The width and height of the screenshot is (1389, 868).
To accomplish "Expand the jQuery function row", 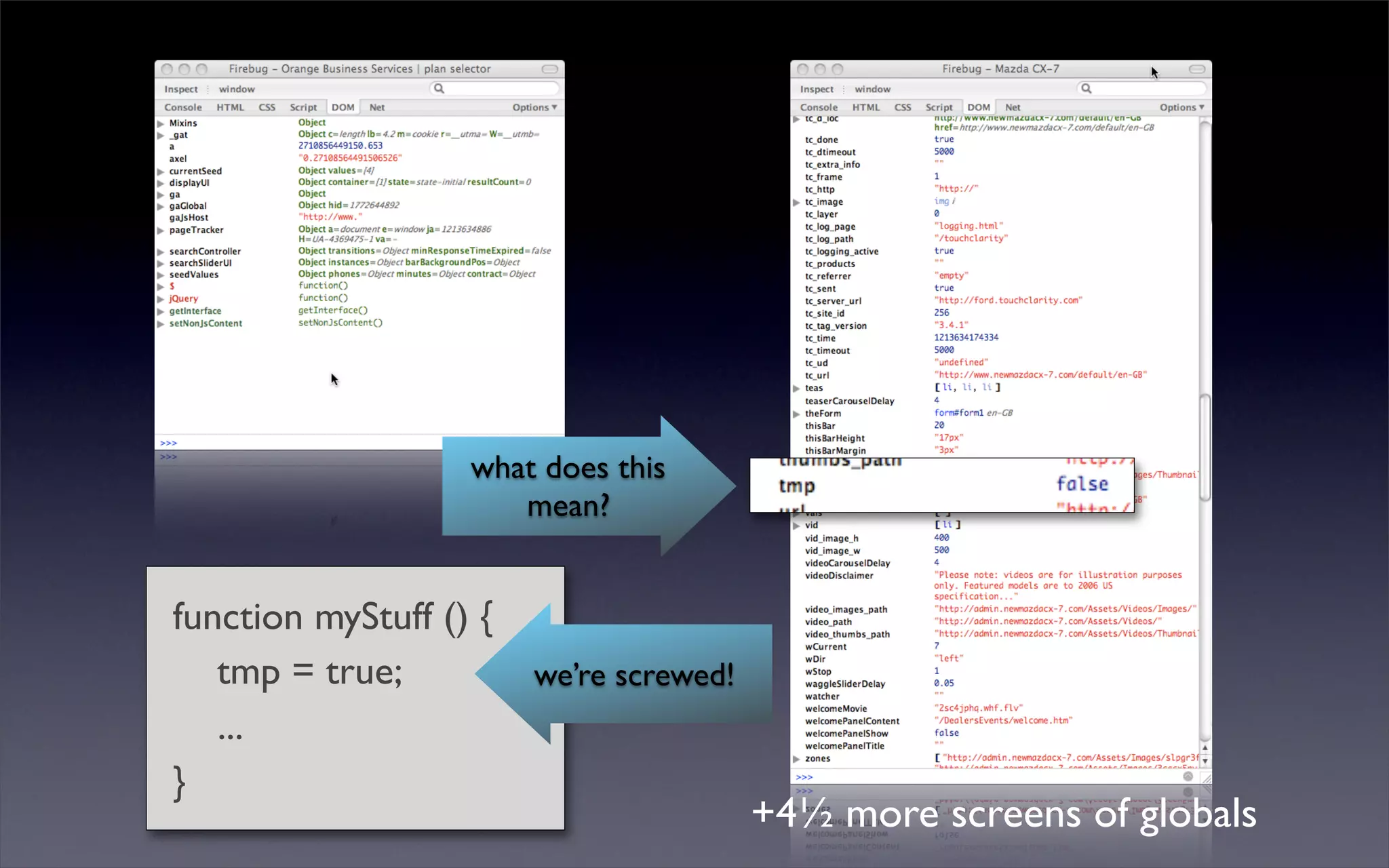I will [161, 299].
